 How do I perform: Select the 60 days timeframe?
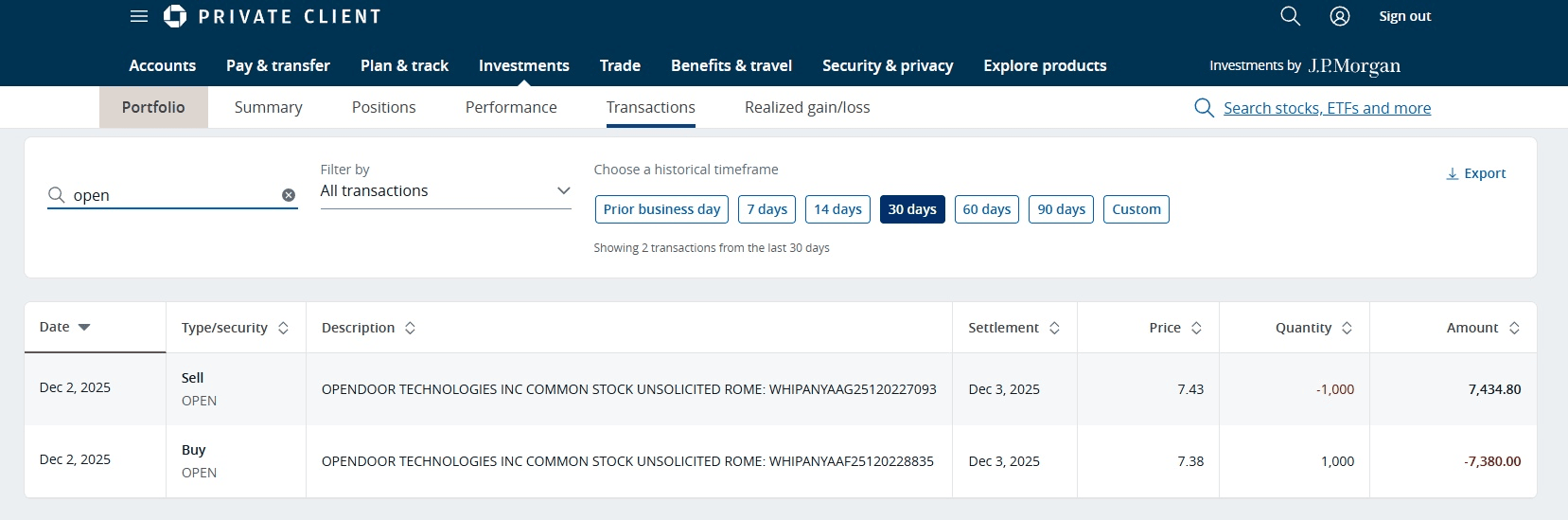coord(986,209)
